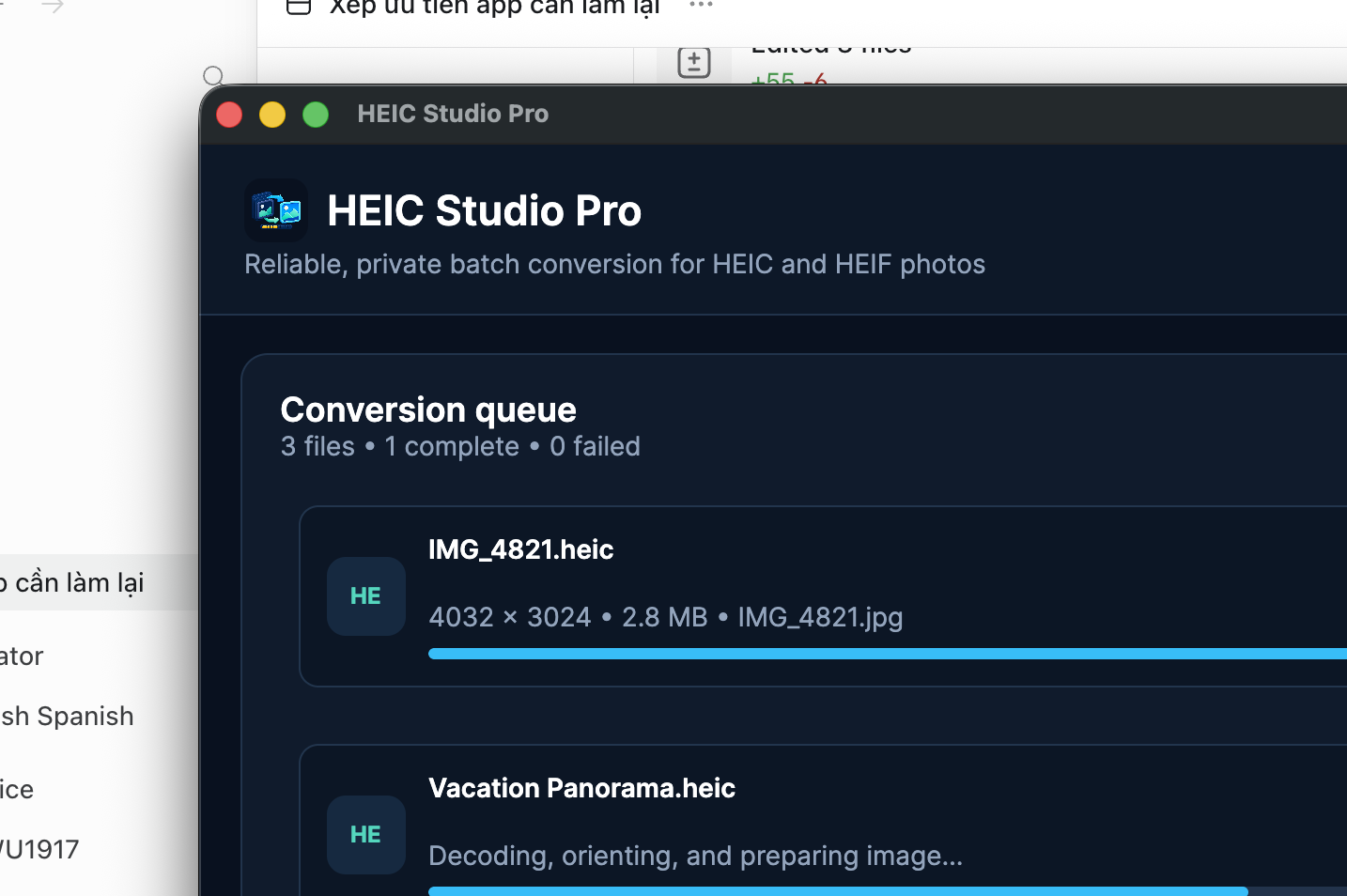Viewport: 1347px width, 896px height.
Task: Click the HEIC Studio Pro title bar text
Action: point(453,114)
